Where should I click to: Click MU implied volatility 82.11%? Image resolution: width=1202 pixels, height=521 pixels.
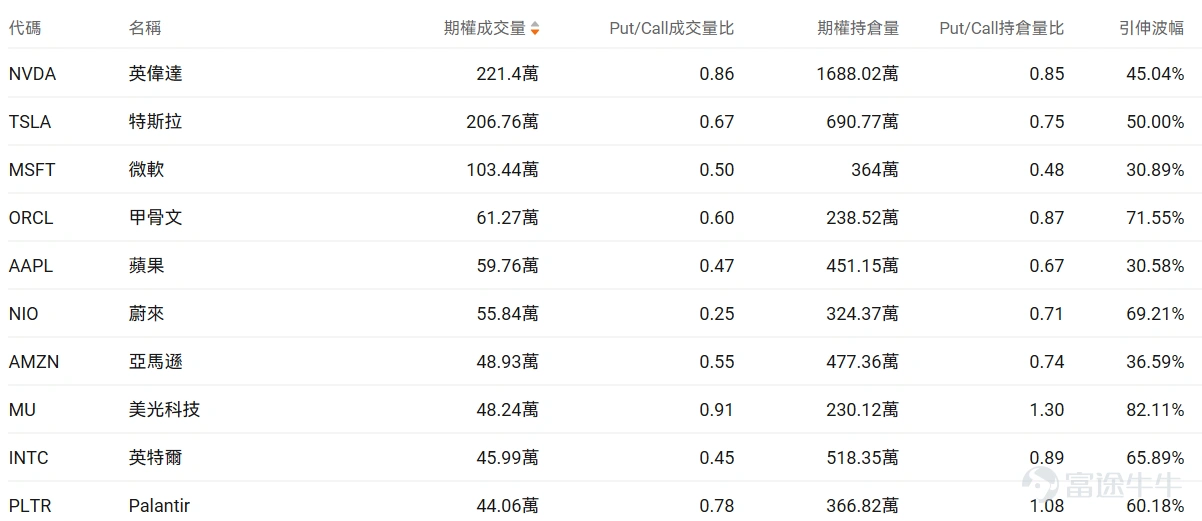point(1155,410)
